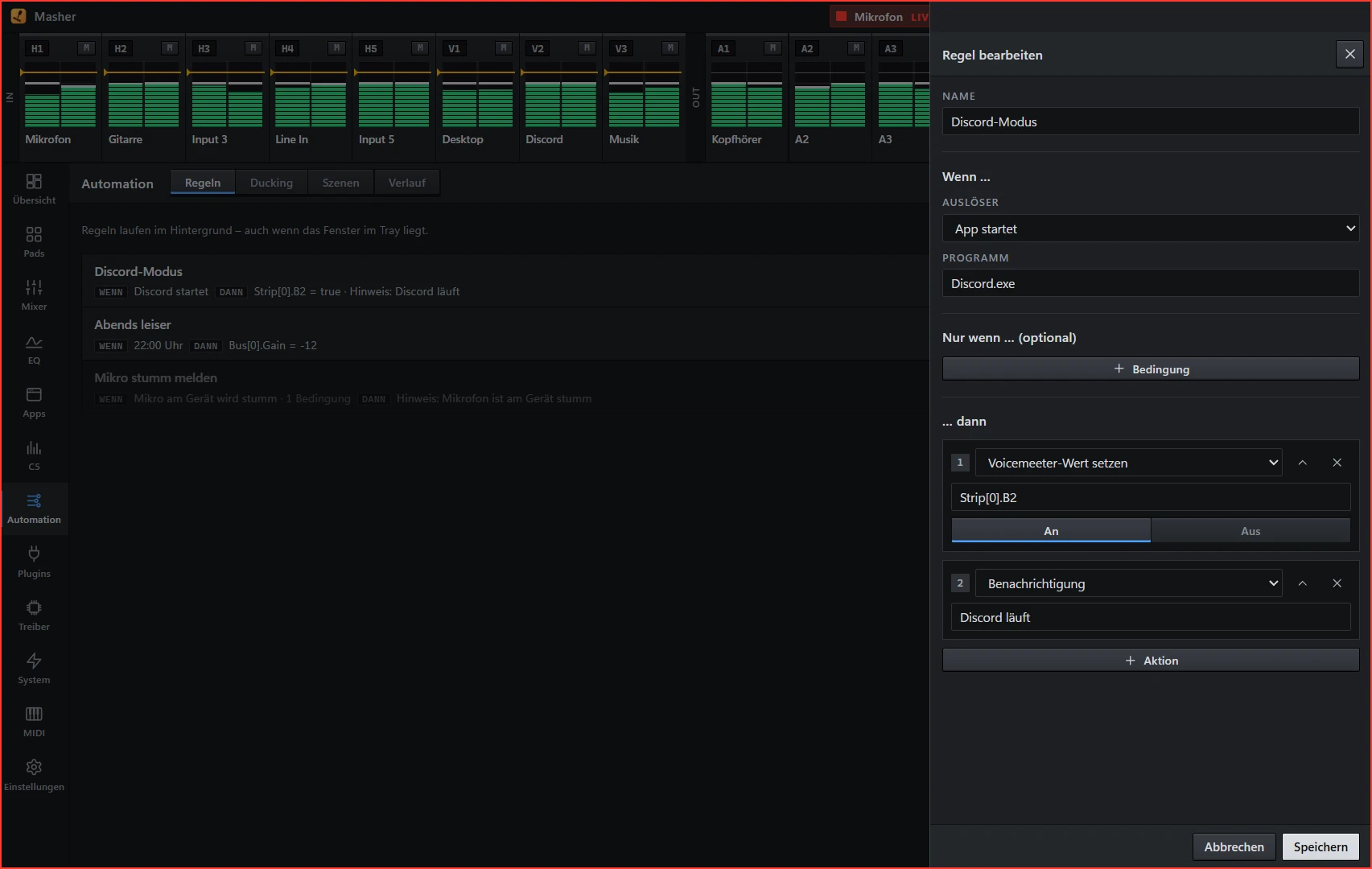Open the Treiber sidebar page
1372x869 pixels.
34,616
